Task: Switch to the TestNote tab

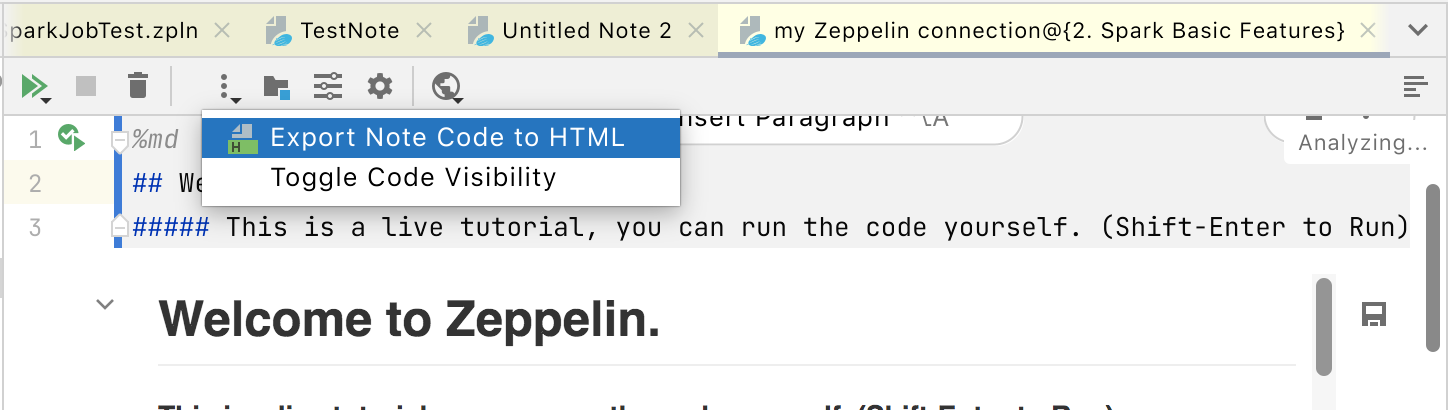Action: 347,31
